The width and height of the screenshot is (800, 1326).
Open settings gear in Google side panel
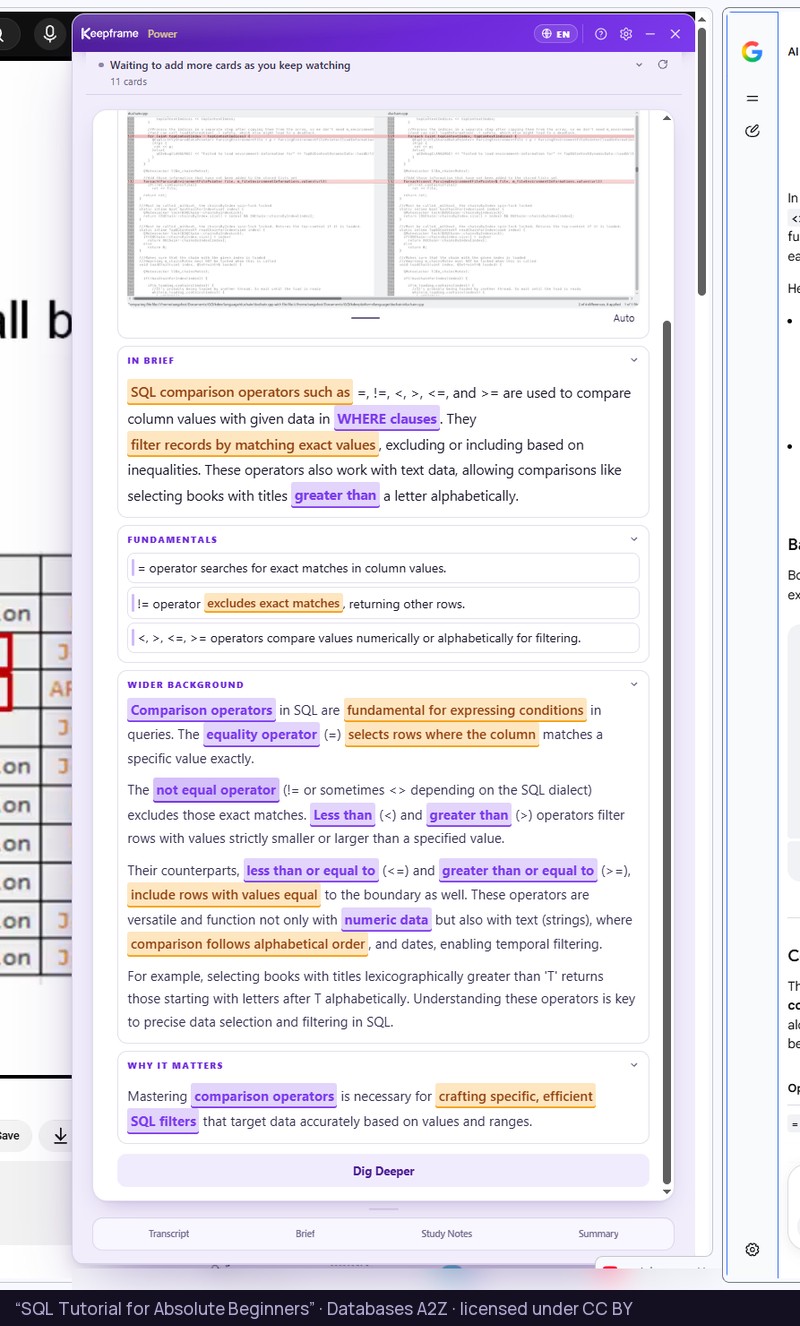coord(752,1249)
